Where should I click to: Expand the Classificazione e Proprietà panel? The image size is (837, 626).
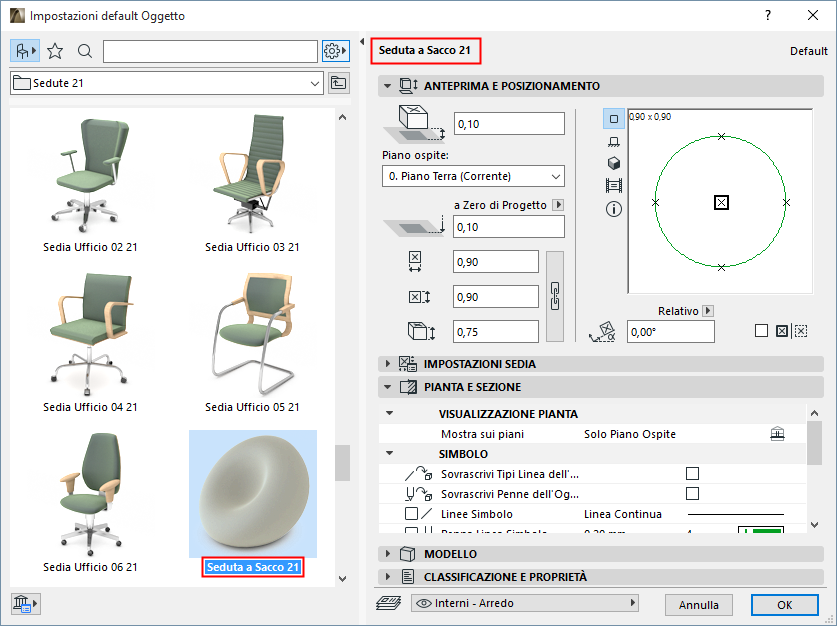[388, 577]
